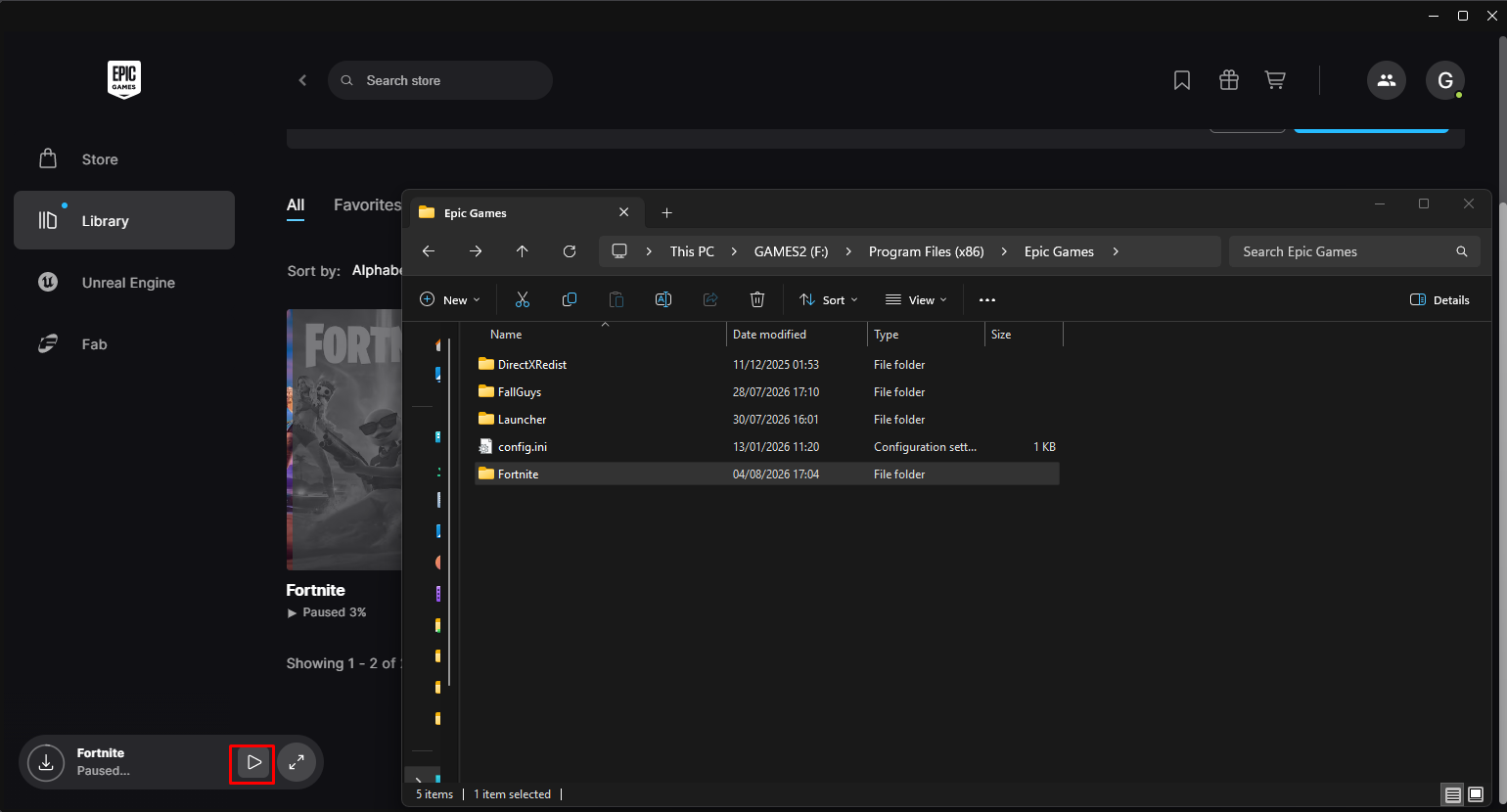The image size is (1507, 812).
Task: Open the Downloads icon beside Fortnite Paused
Action: [46, 762]
